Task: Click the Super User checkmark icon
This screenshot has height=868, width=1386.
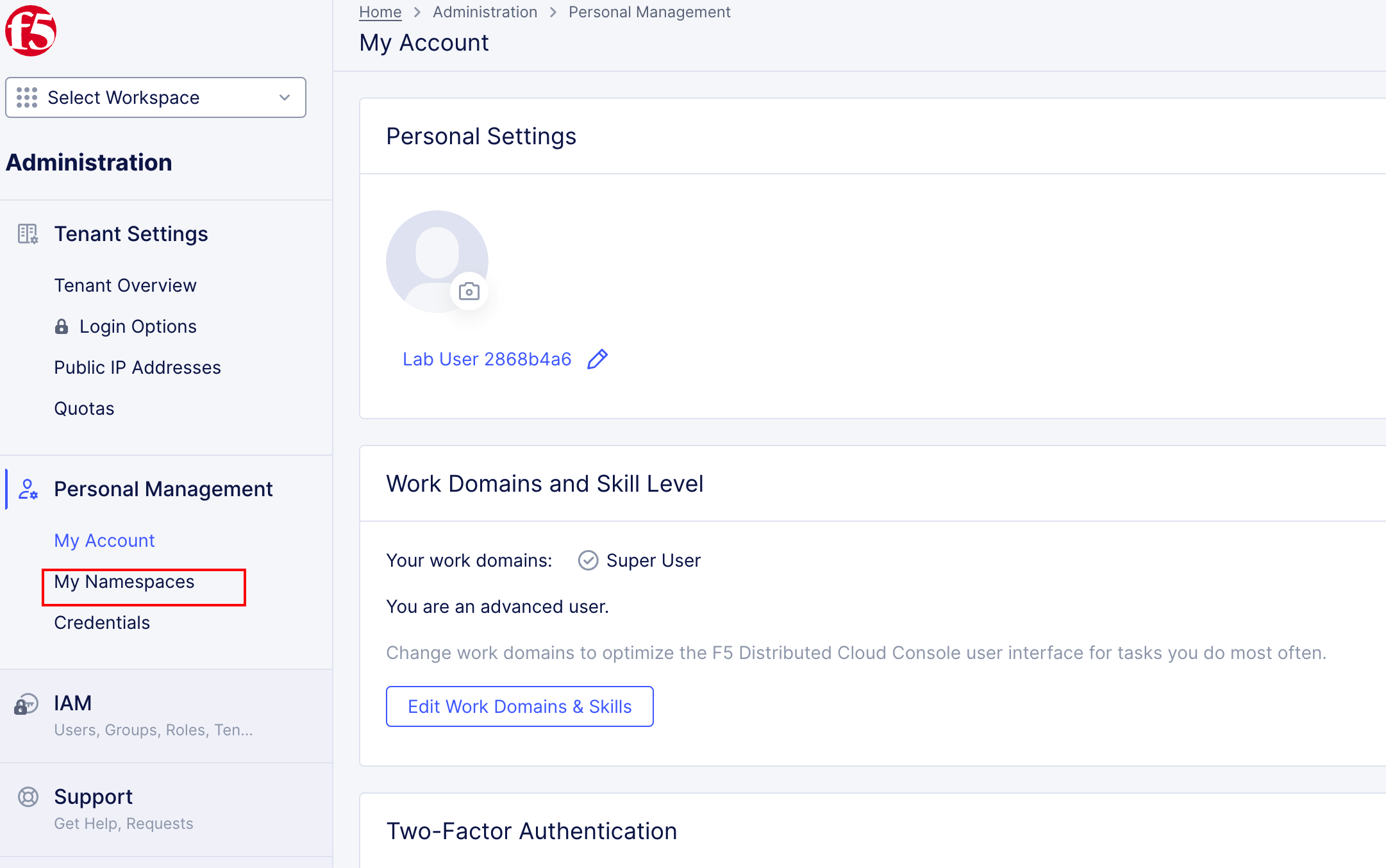Action: pos(588,560)
